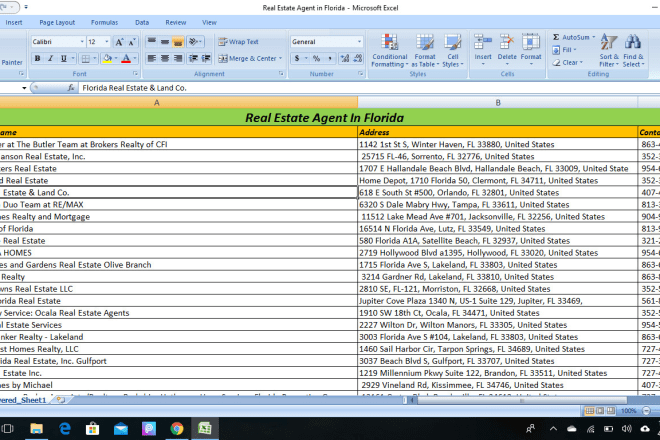
Task: Click Insert Function fx icon
Action: point(71,88)
